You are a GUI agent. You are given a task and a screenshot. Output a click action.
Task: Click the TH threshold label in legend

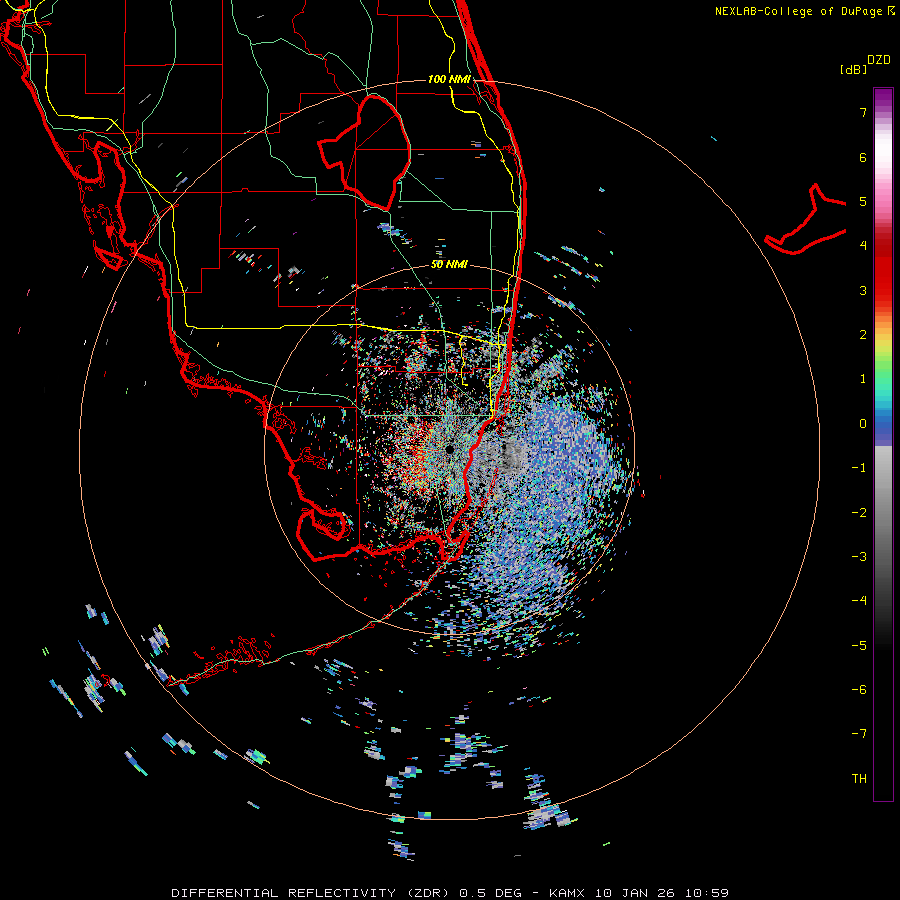859,779
